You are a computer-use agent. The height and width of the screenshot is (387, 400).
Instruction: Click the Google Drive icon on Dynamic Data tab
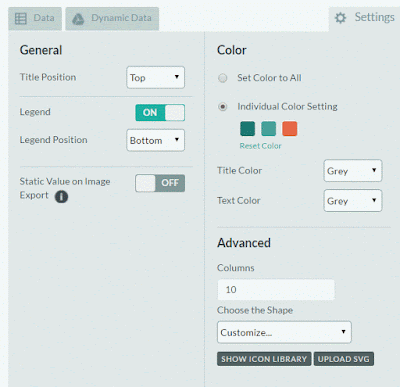pos(78,19)
